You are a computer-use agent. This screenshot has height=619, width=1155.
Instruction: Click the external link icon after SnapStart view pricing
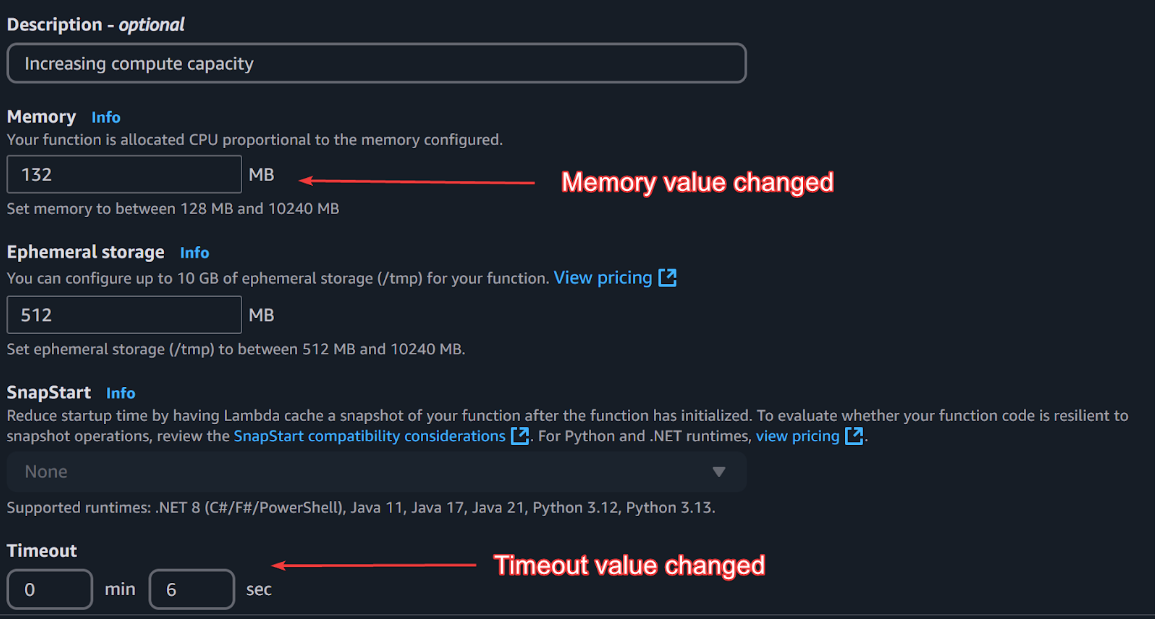coord(854,436)
